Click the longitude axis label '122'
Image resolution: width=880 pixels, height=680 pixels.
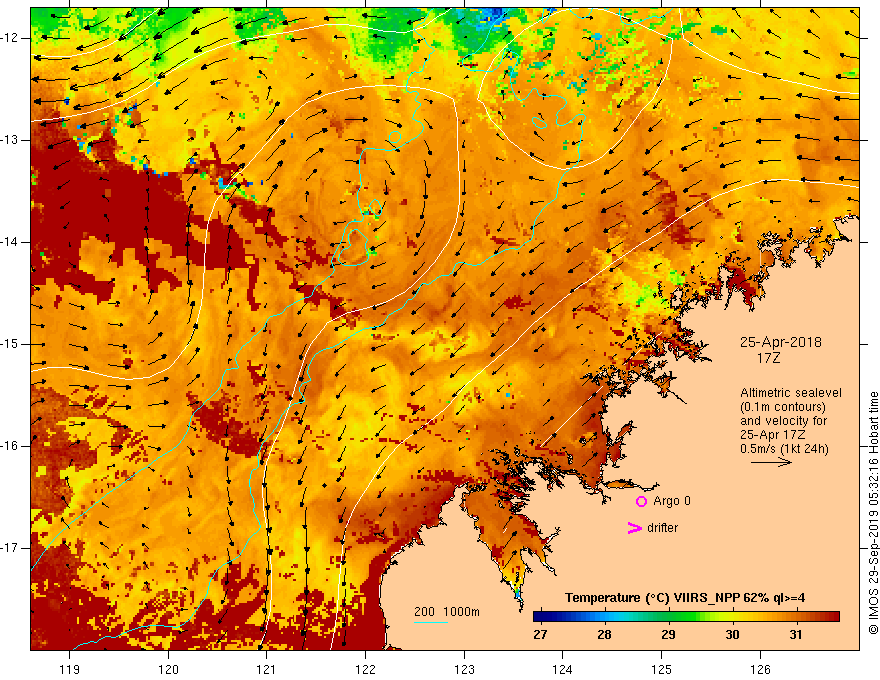(x=365, y=669)
